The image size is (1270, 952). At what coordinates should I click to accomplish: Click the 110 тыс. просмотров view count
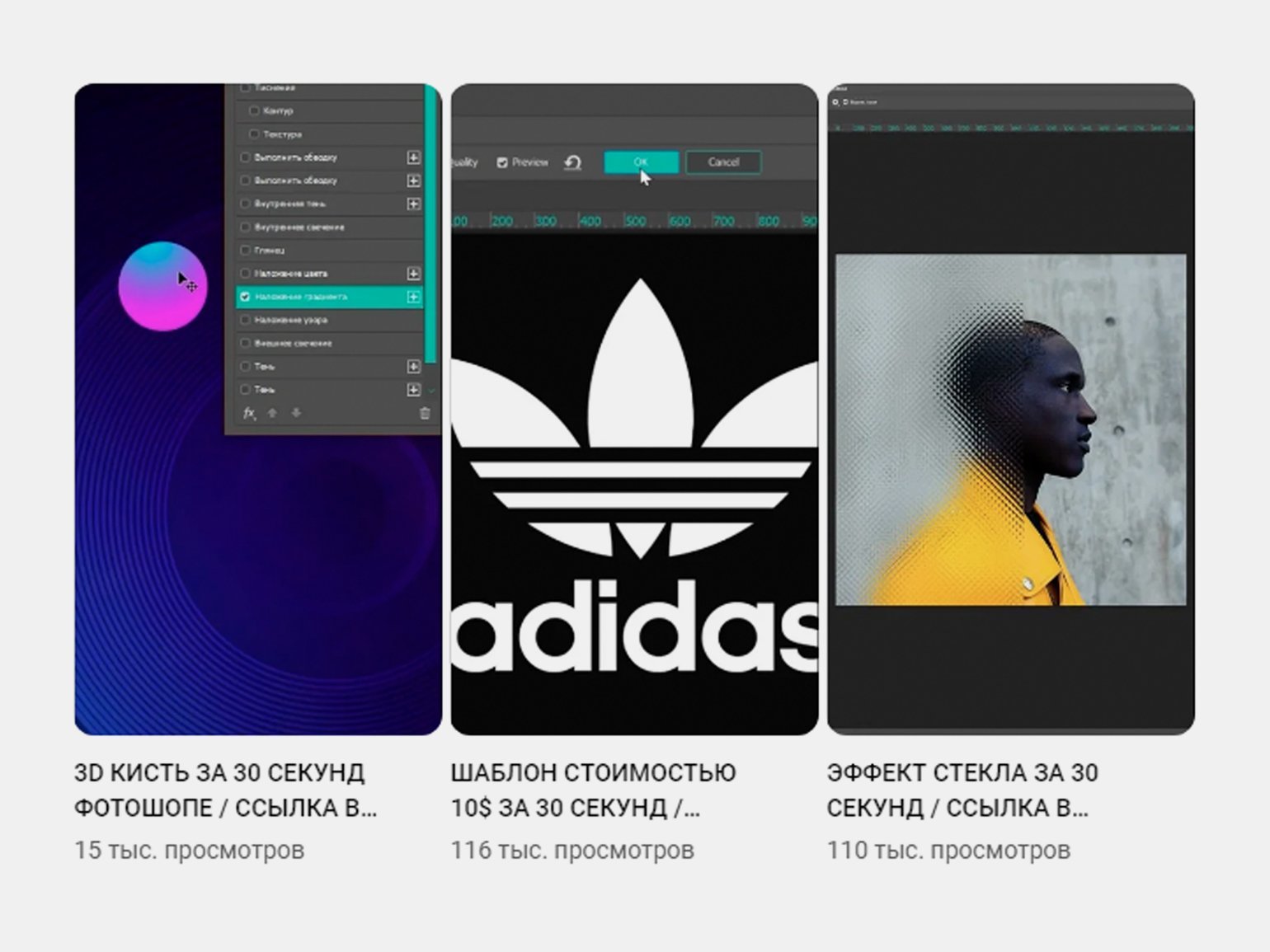tap(948, 850)
